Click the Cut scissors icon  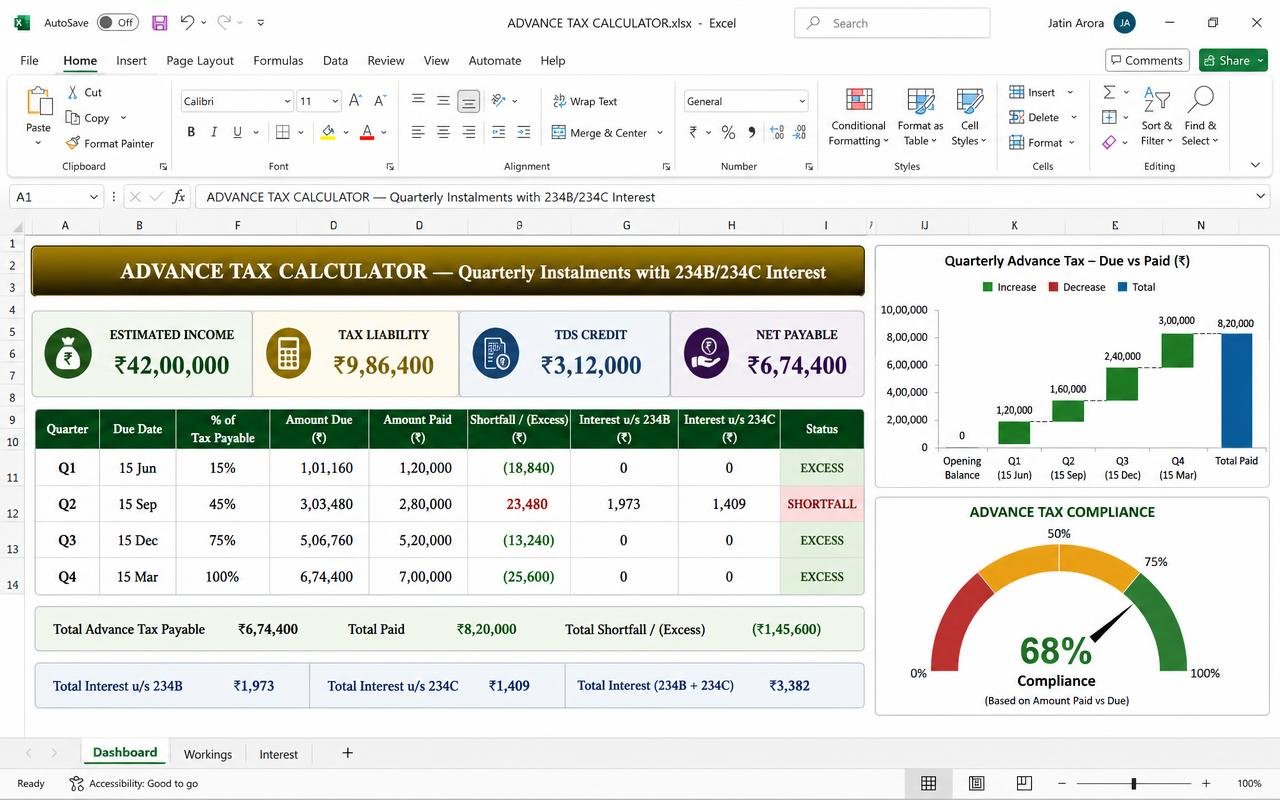coord(73,92)
